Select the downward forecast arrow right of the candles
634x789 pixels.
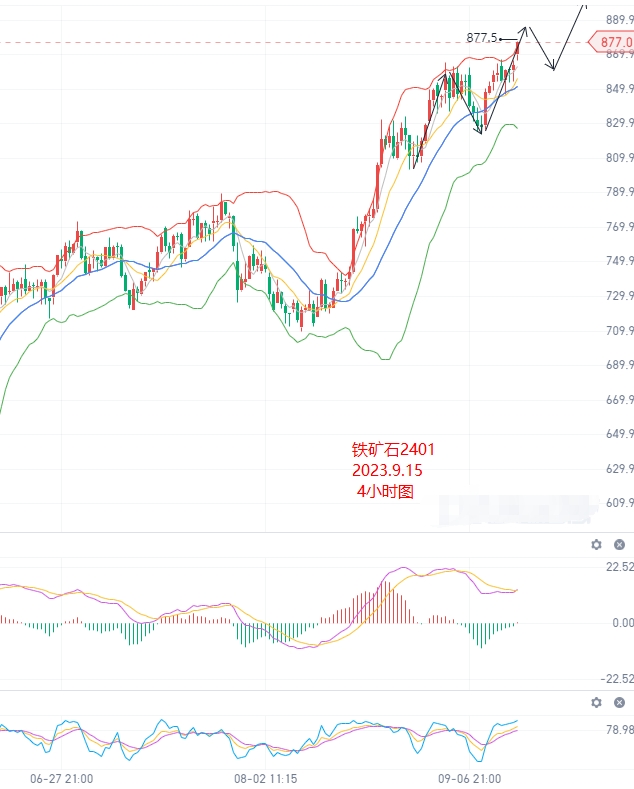541,48
